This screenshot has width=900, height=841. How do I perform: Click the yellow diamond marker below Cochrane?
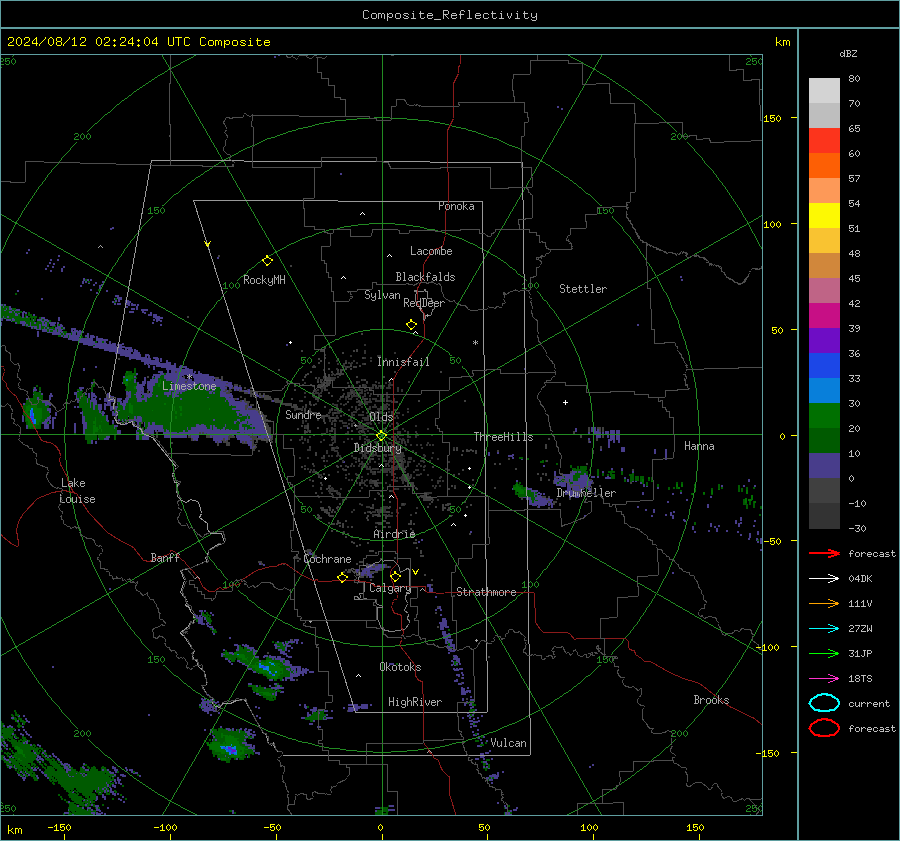[342, 577]
